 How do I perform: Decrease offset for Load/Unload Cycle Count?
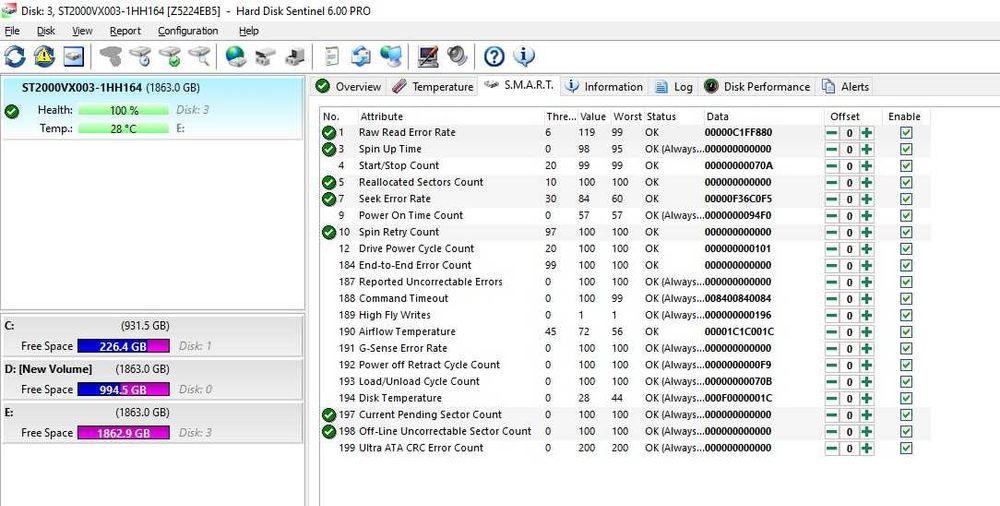coord(832,382)
